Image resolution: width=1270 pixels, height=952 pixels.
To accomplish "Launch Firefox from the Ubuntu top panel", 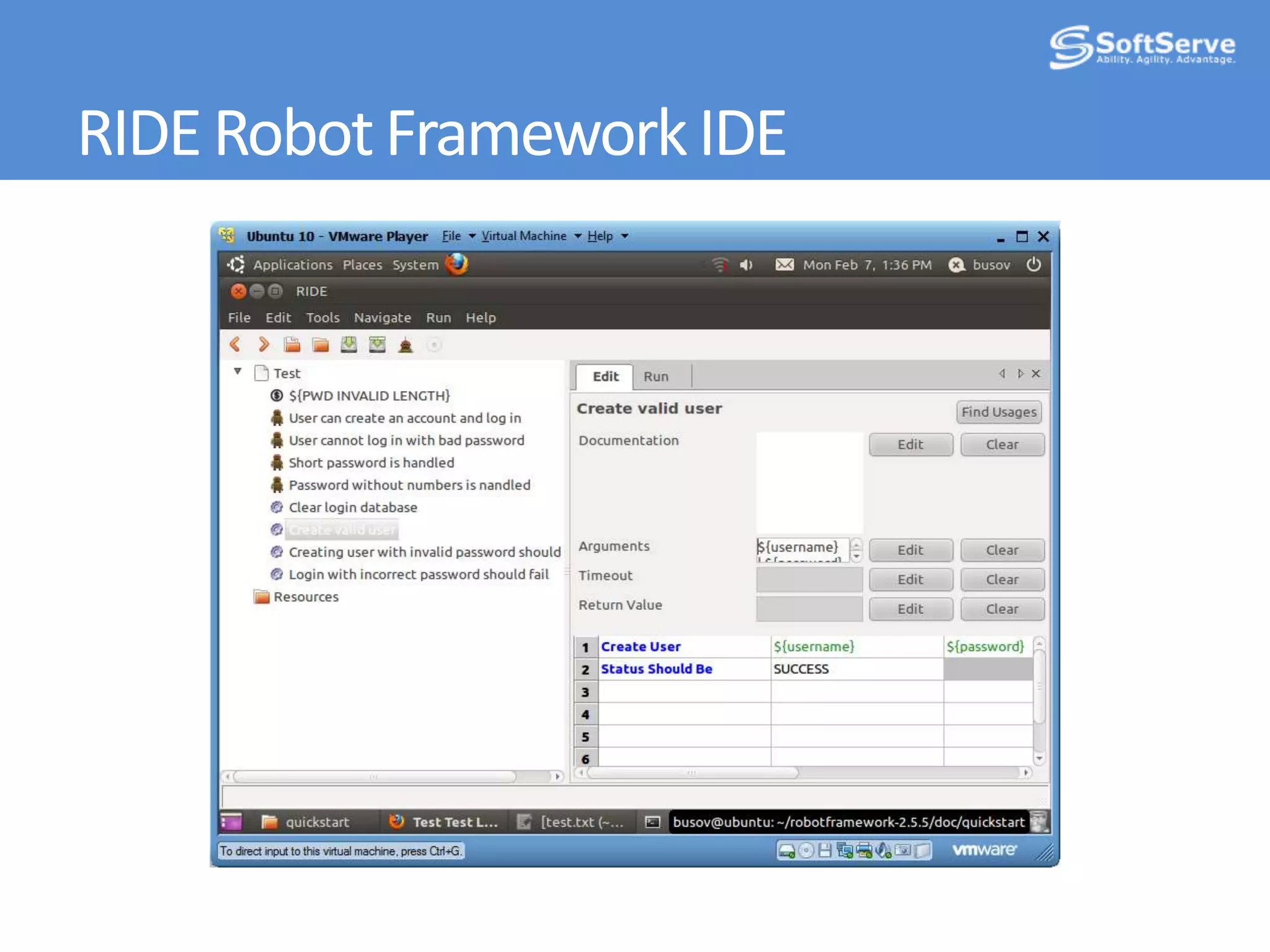I will pos(457,265).
